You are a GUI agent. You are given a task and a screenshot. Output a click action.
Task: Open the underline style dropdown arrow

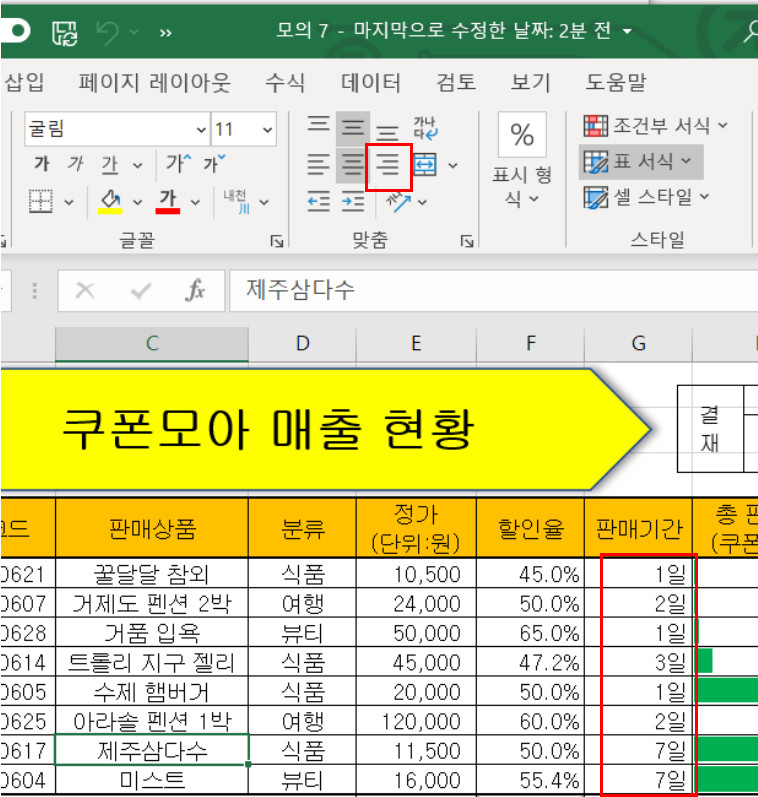[x=137, y=165]
